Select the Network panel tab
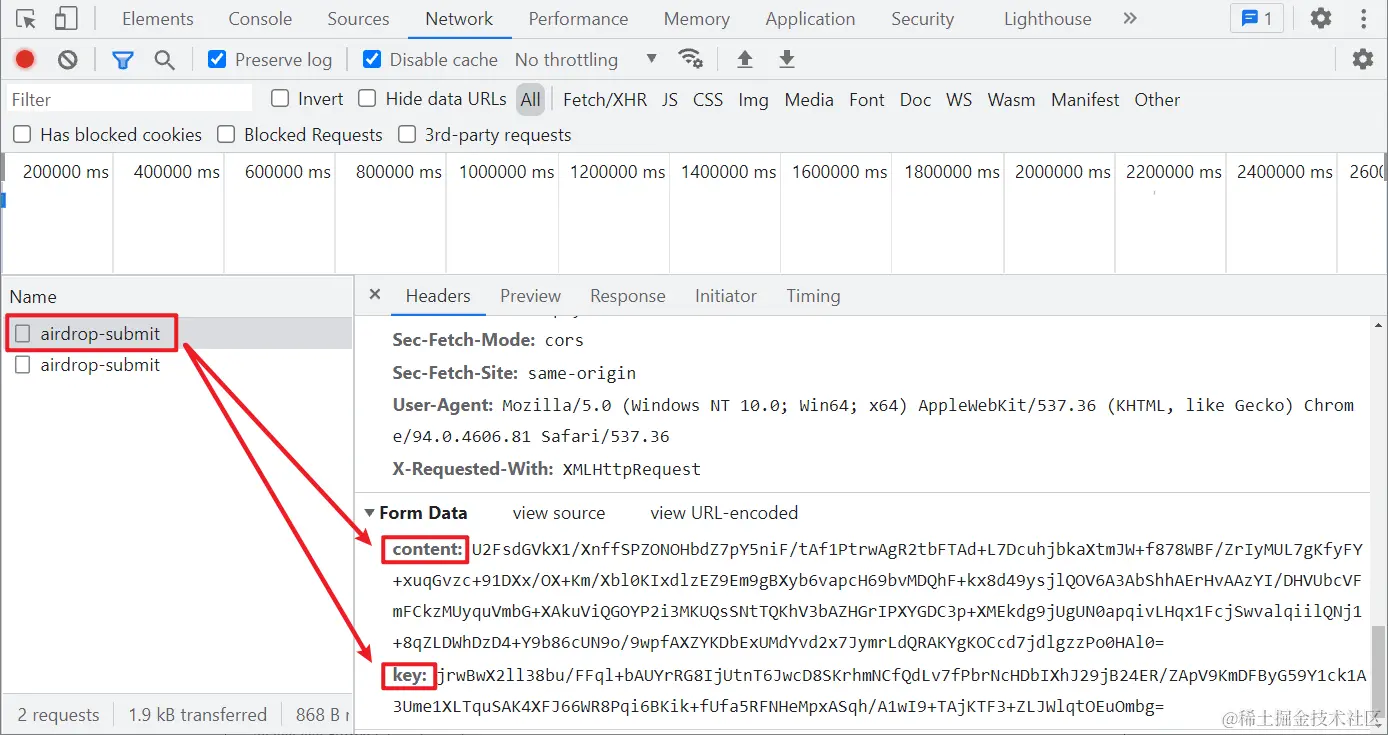 point(459,19)
